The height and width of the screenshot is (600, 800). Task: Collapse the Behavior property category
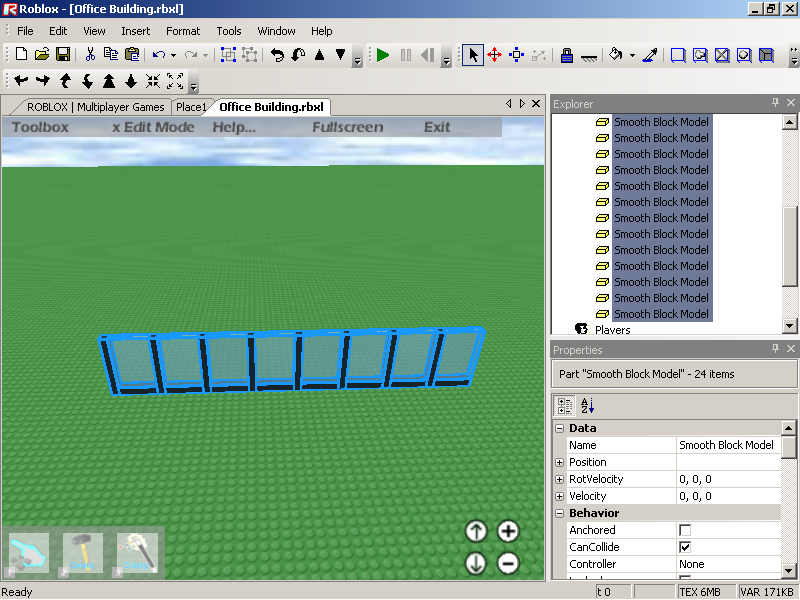click(560, 513)
